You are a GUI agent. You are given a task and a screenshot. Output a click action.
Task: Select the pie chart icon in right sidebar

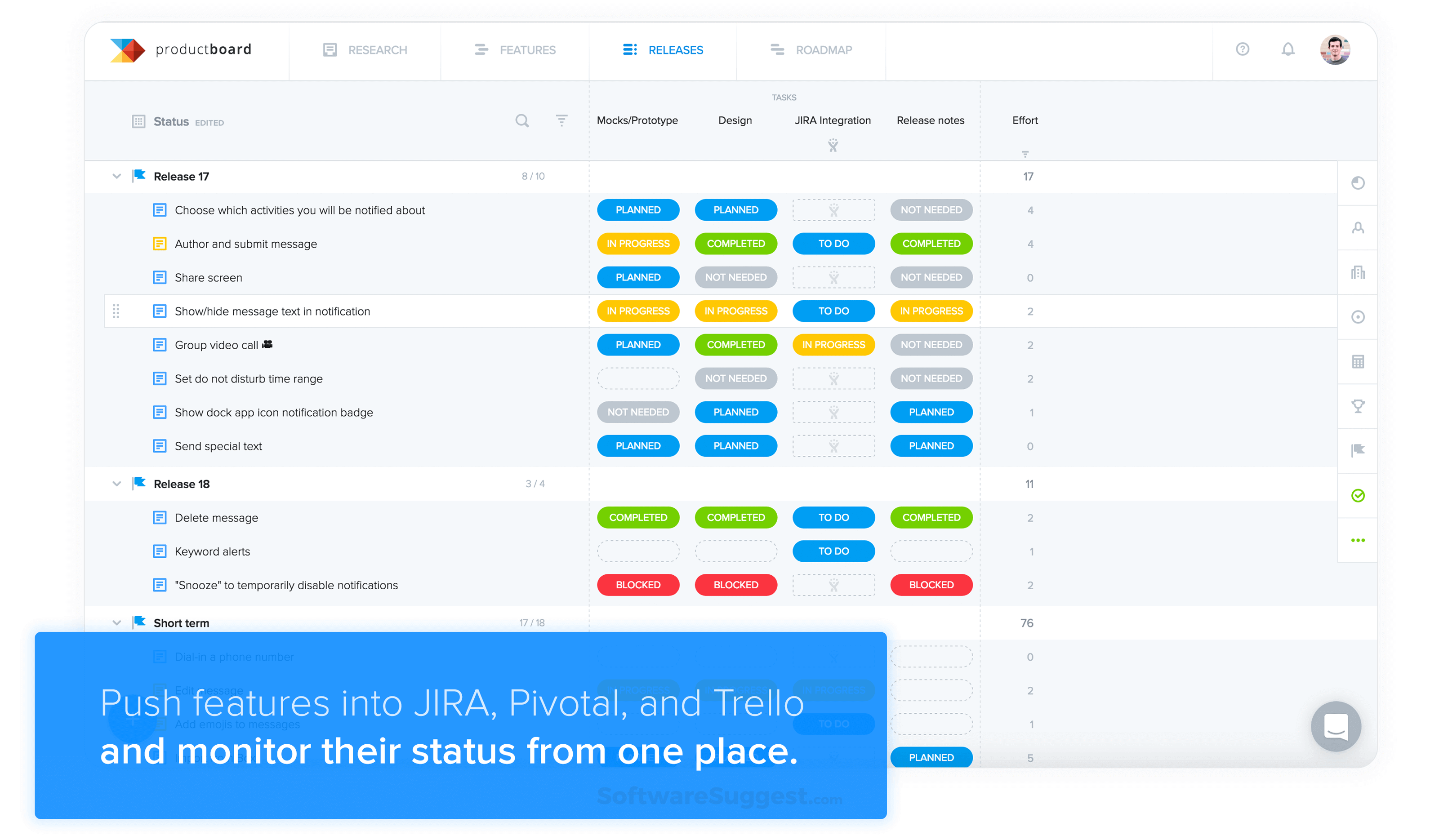(1358, 183)
